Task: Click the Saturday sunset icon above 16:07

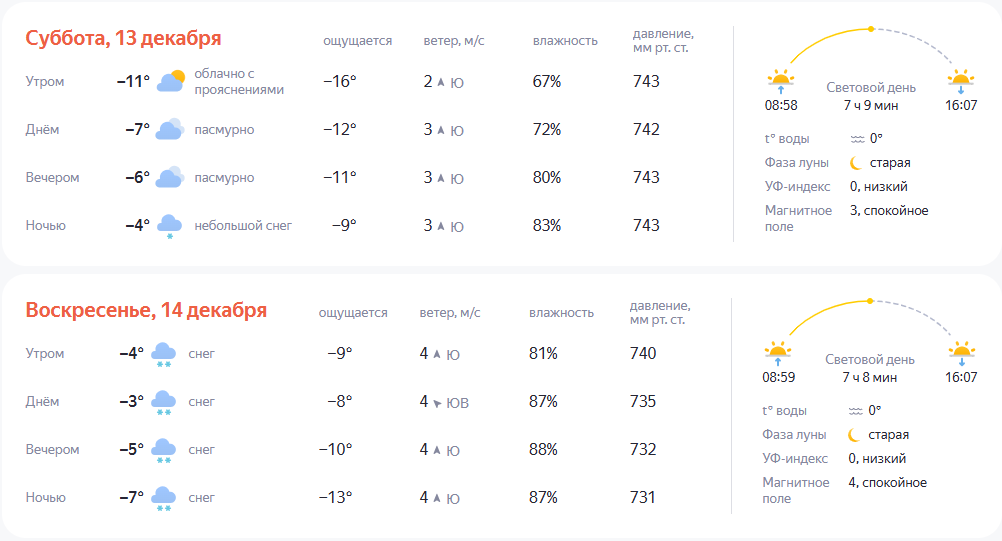Action: 960,80
